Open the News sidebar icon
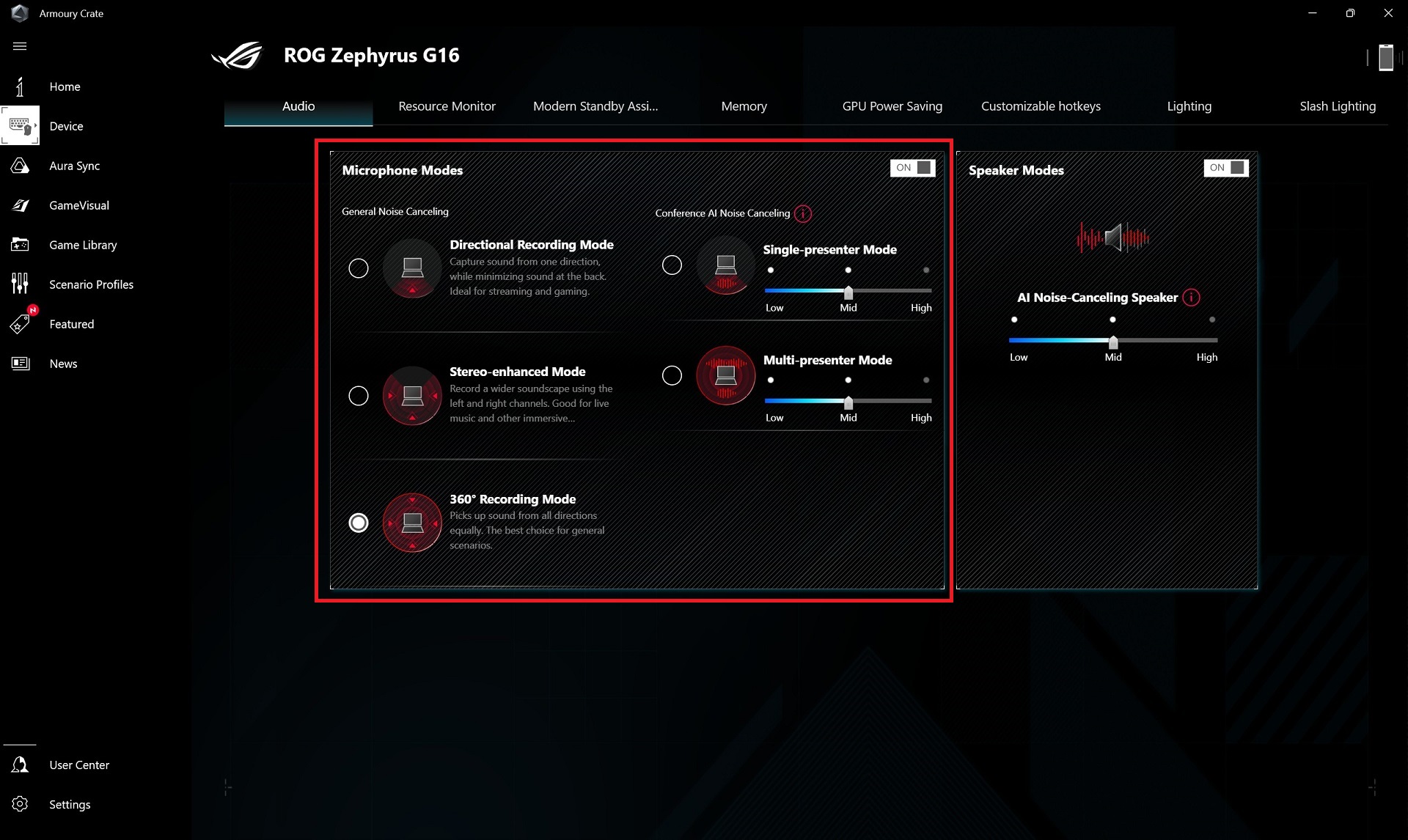Screen dimensions: 1408x840 click(x=20, y=364)
